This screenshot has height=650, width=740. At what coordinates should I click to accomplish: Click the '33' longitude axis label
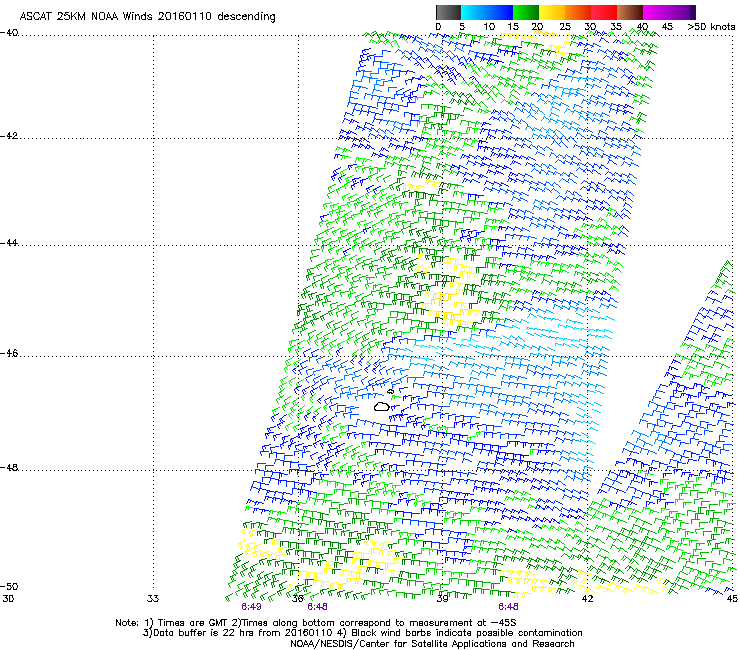pos(153,599)
